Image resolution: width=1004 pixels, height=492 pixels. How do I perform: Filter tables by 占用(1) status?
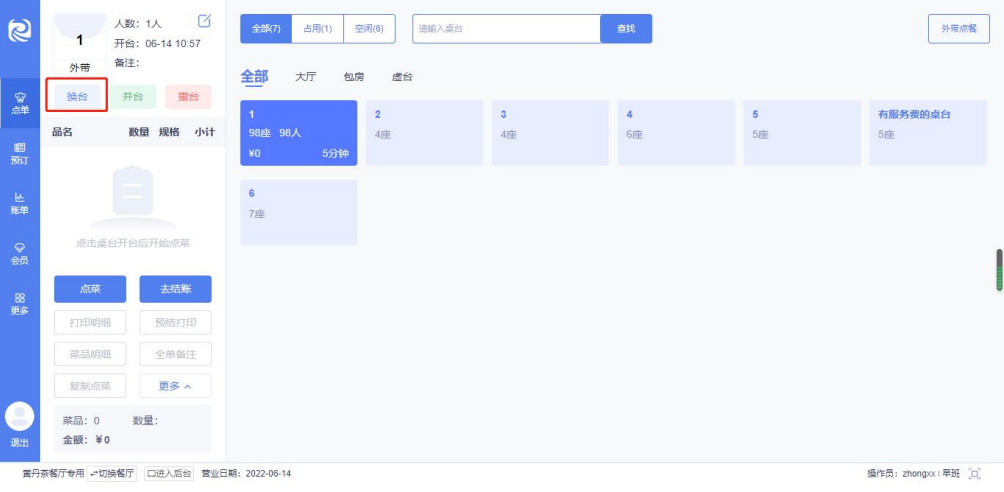tap(318, 29)
